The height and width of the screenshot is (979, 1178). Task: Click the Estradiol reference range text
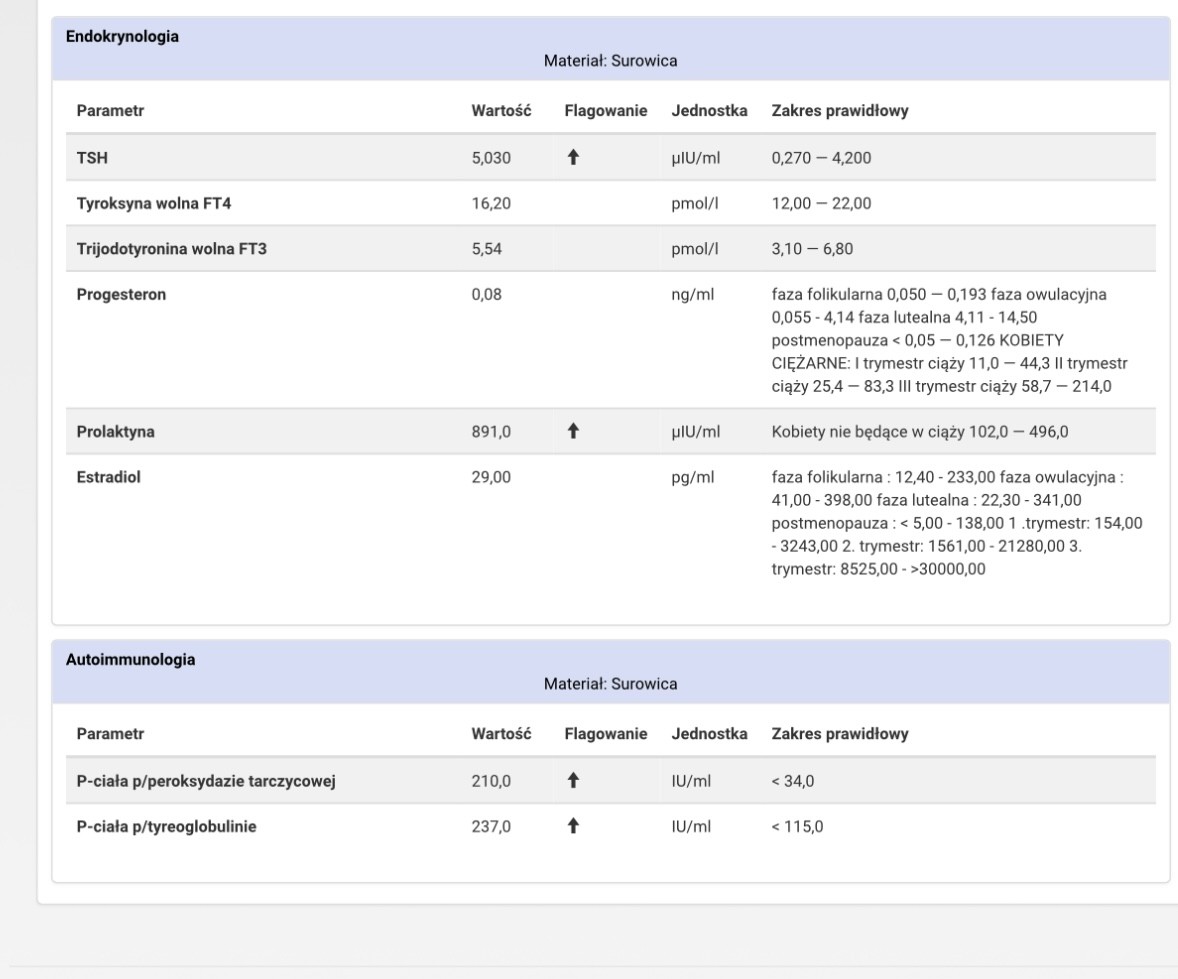tap(957, 523)
